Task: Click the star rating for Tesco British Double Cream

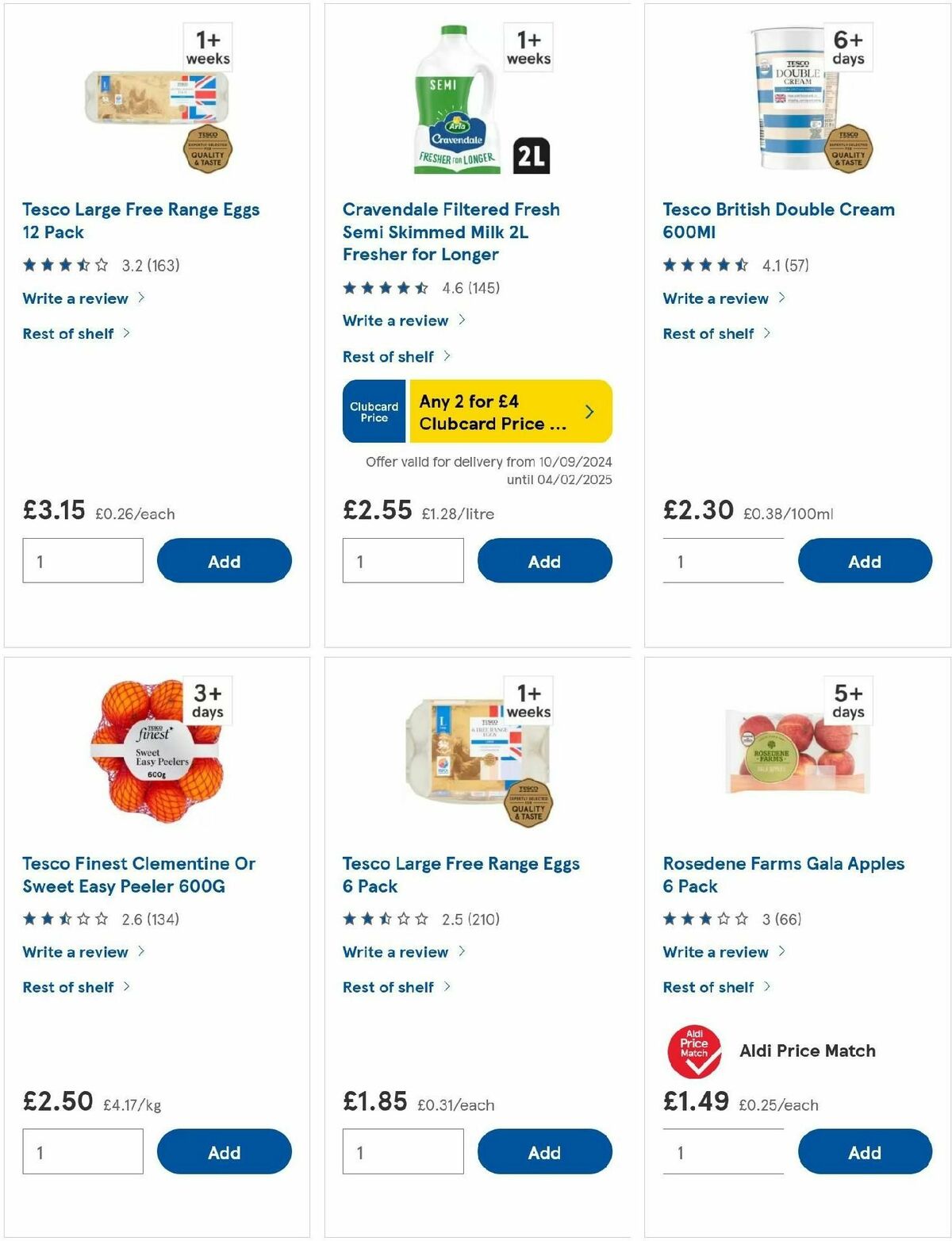Action: [x=703, y=265]
